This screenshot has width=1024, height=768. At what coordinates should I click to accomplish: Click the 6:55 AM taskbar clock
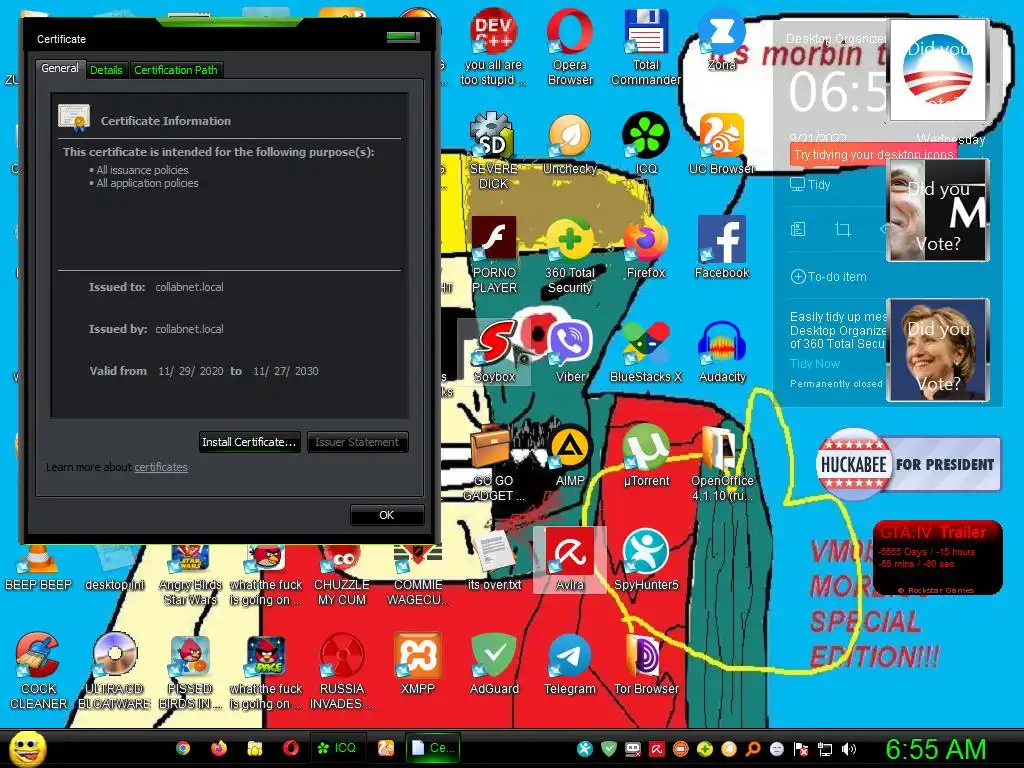pyautogui.click(x=935, y=749)
